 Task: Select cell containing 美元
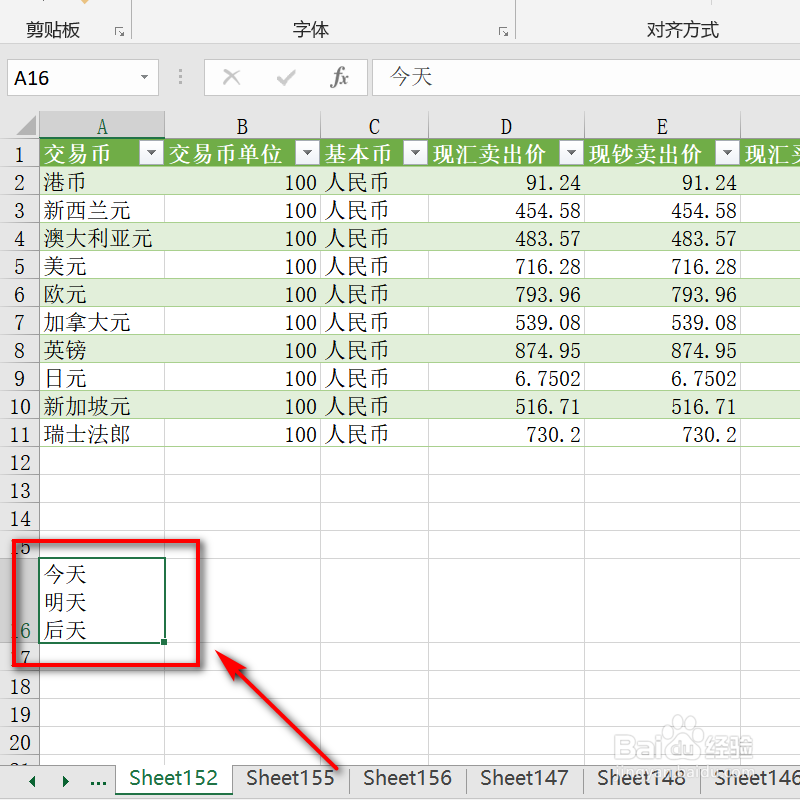click(102, 266)
